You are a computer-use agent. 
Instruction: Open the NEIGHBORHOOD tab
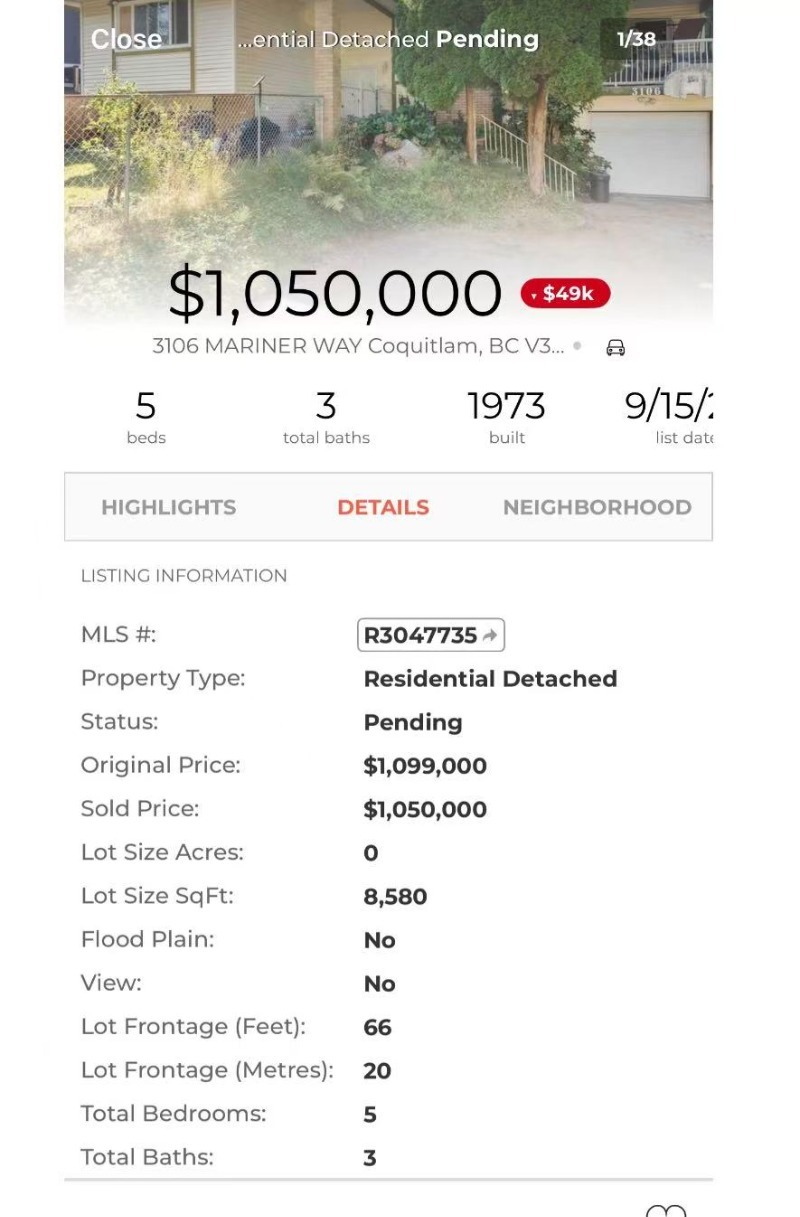tap(597, 507)
